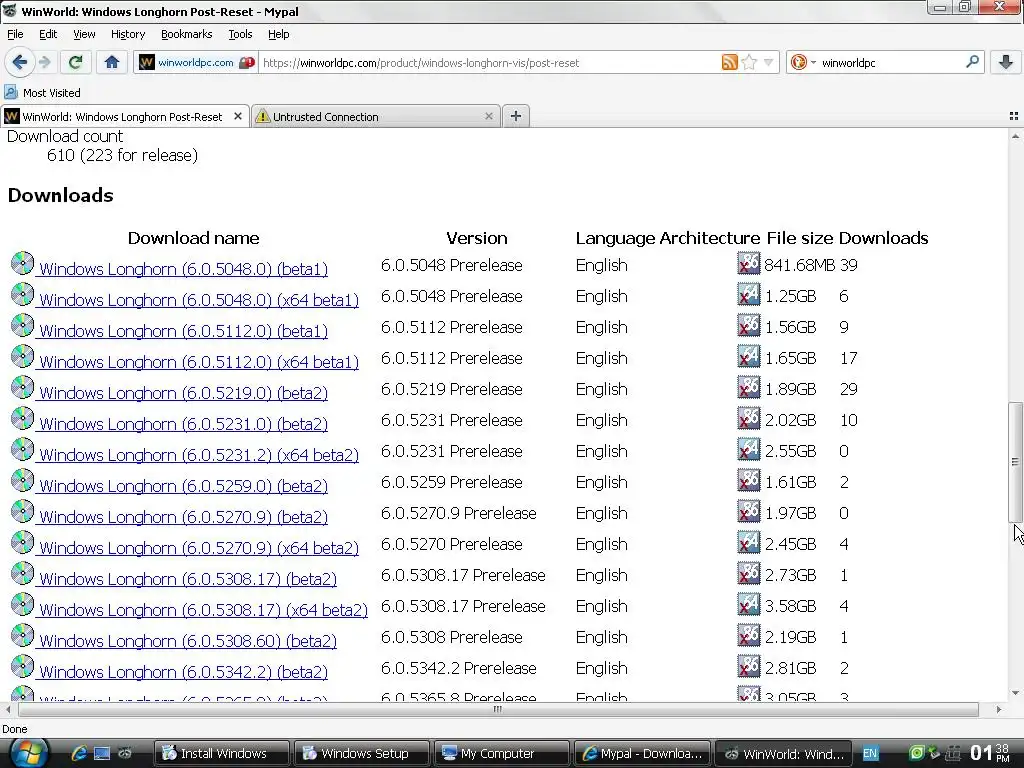Screen dimensions: 1024x768
Task: Click the Forward navigation arrow
Action: (x=44, y=62)
